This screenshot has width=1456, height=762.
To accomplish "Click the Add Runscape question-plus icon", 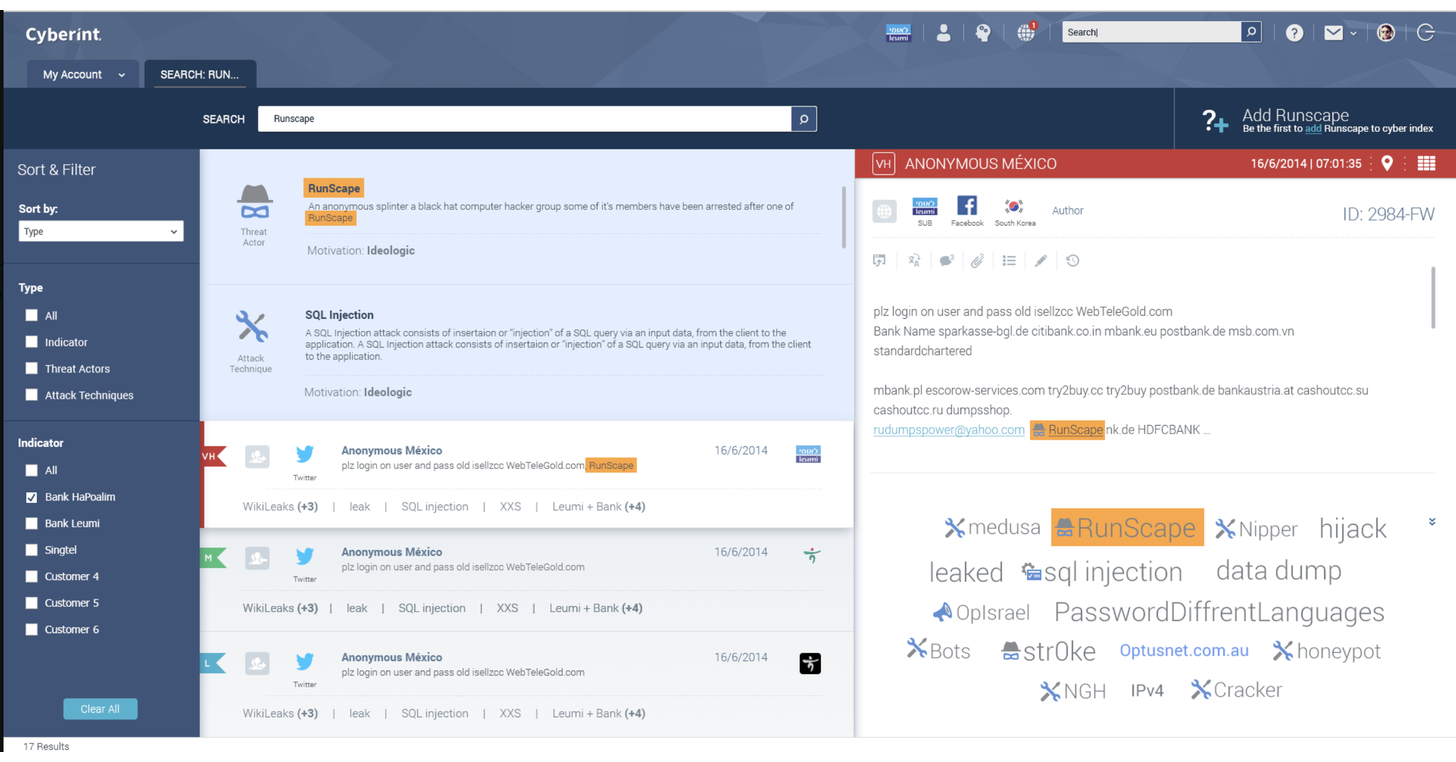I will [x=1214, y=122].
